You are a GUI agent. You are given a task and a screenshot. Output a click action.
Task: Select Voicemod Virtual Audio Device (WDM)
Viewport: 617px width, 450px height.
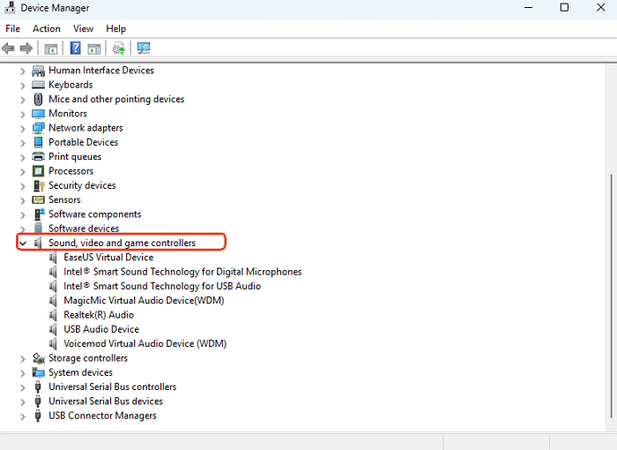tap(145, 343)
